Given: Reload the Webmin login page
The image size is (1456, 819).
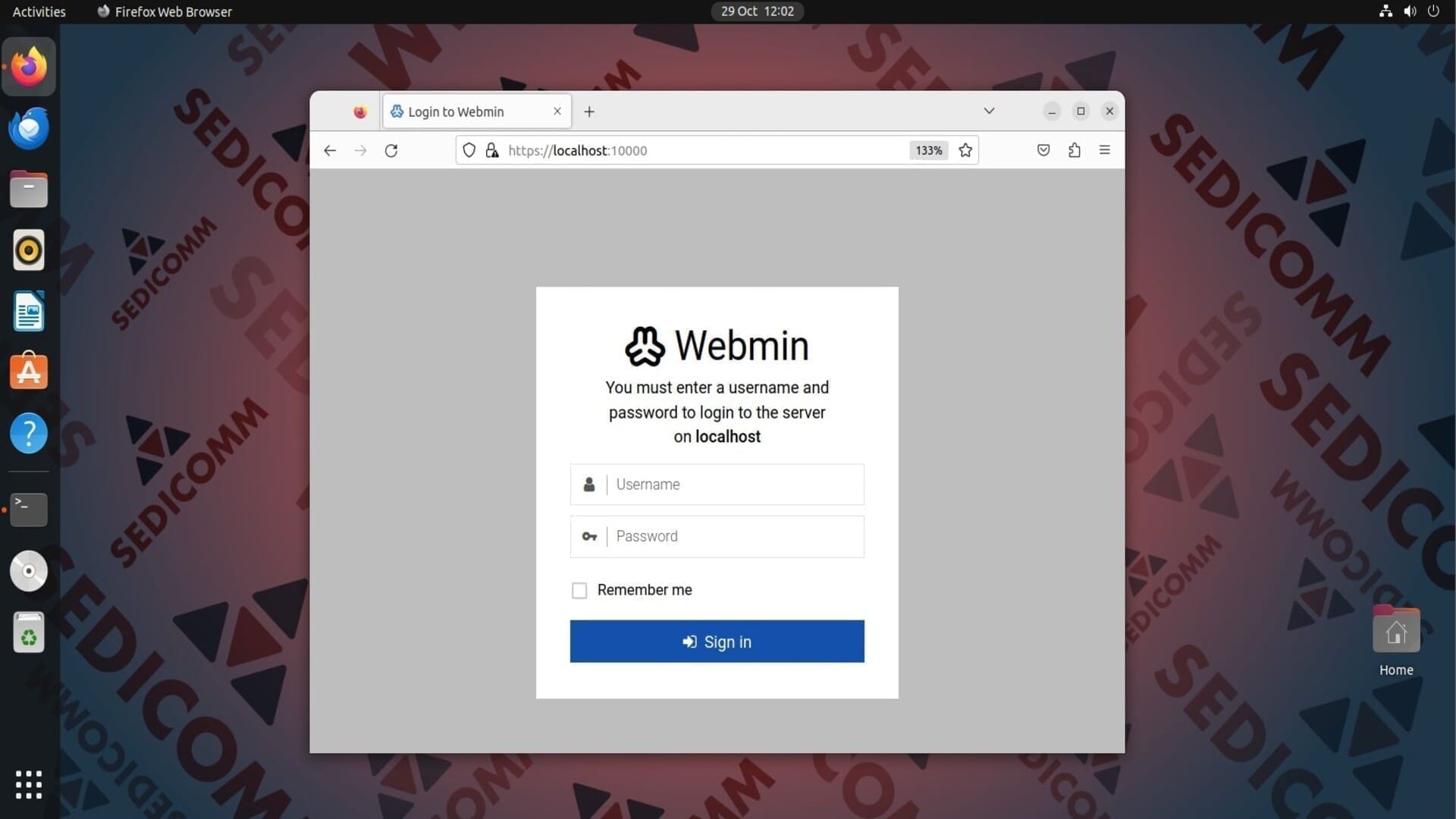Looking at the screenshot, I should (391, 150).
